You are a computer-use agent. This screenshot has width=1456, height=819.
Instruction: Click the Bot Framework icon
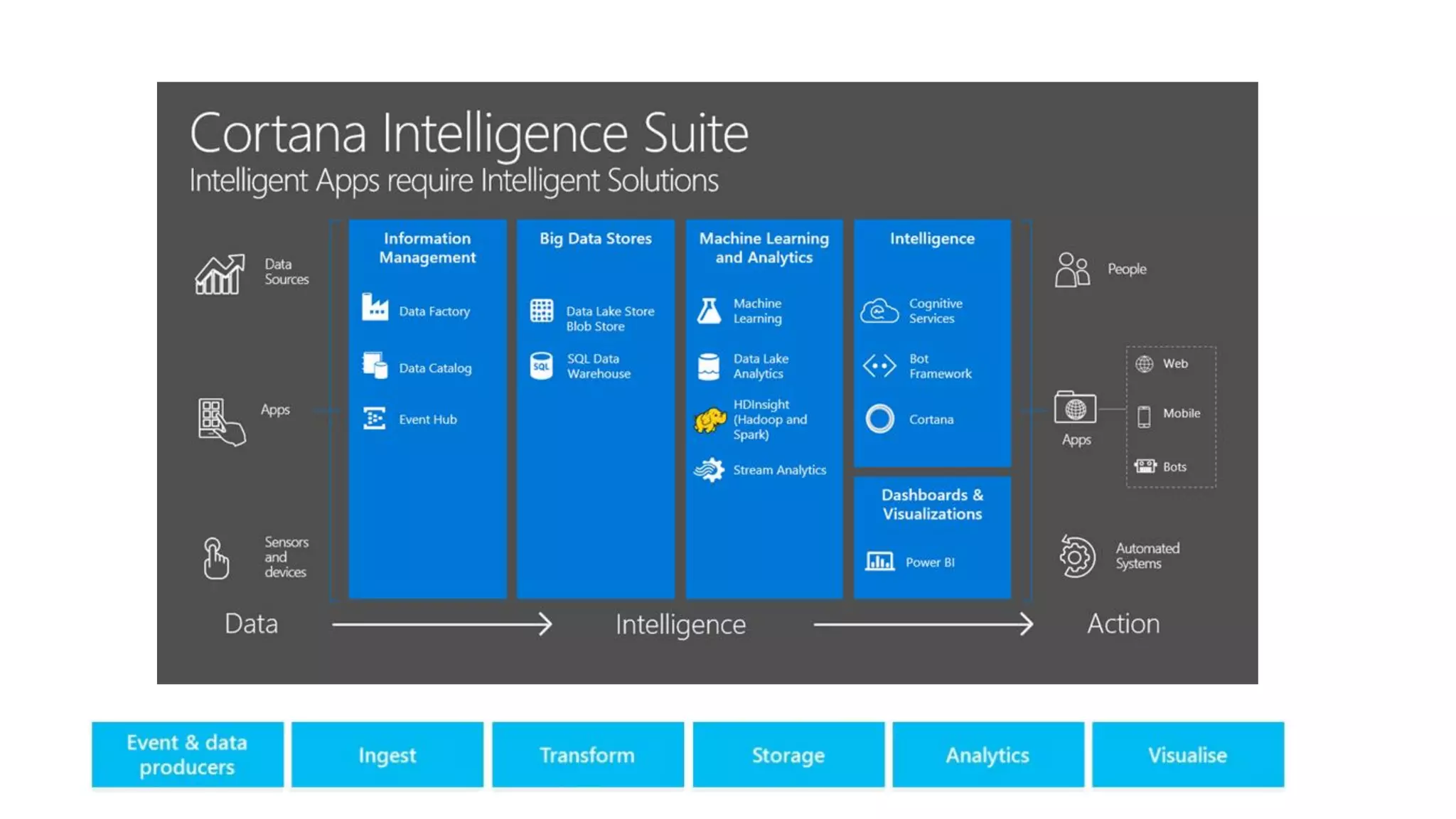[879, 365]
